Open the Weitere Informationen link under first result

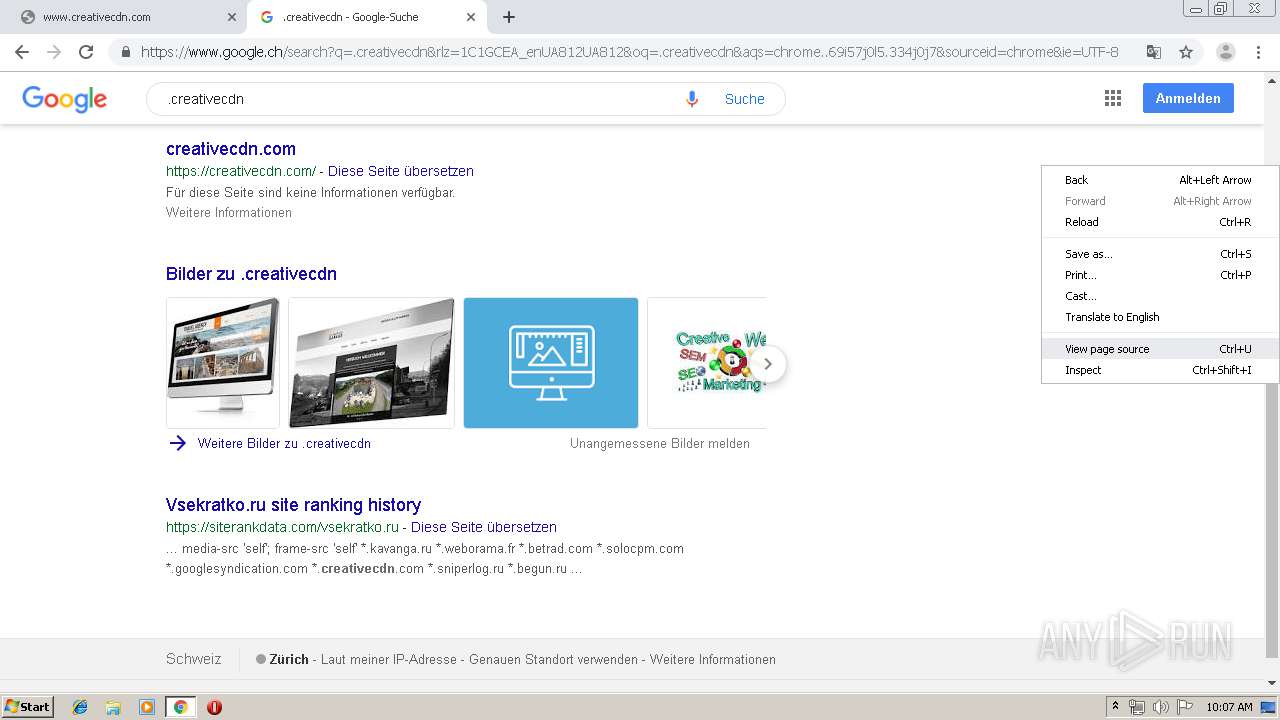point(229,213)
